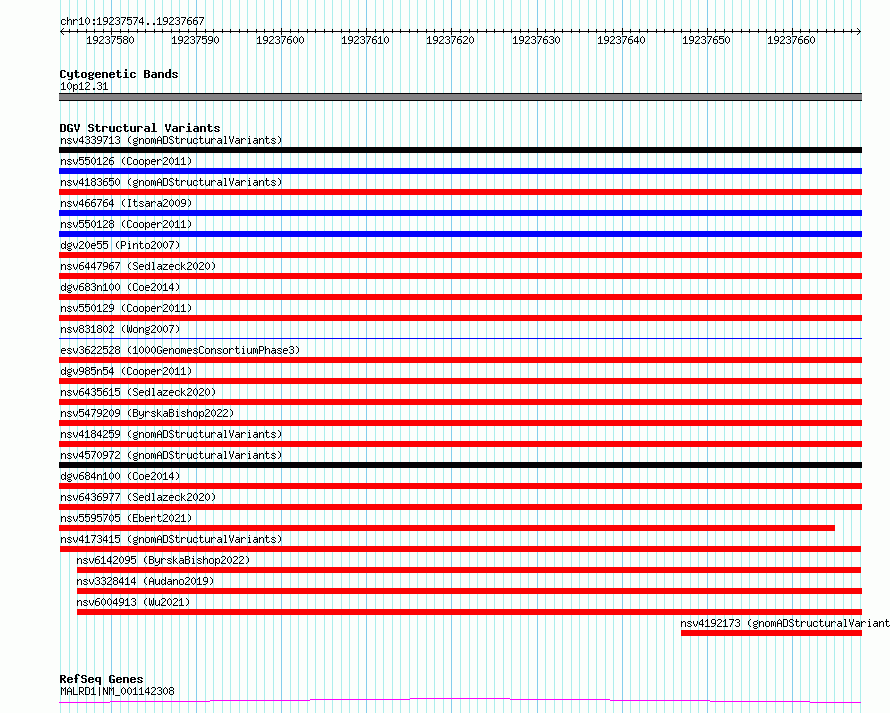Click the blue bar for nsv550126
The height and width of the screenshot is (713, 890).
[x=460, y=171]
